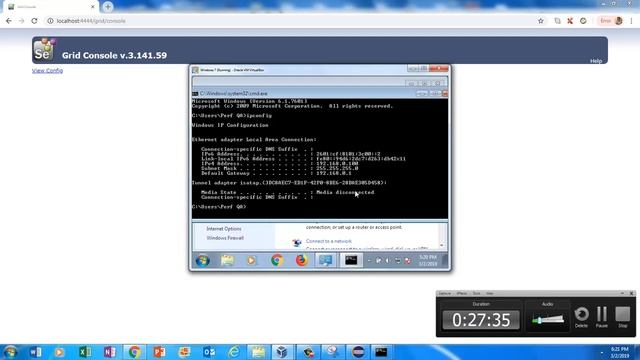Launch Firefox inside the Windows 7 VM
Viewport: 640px width, 360px height.
[x=302, y=260]
